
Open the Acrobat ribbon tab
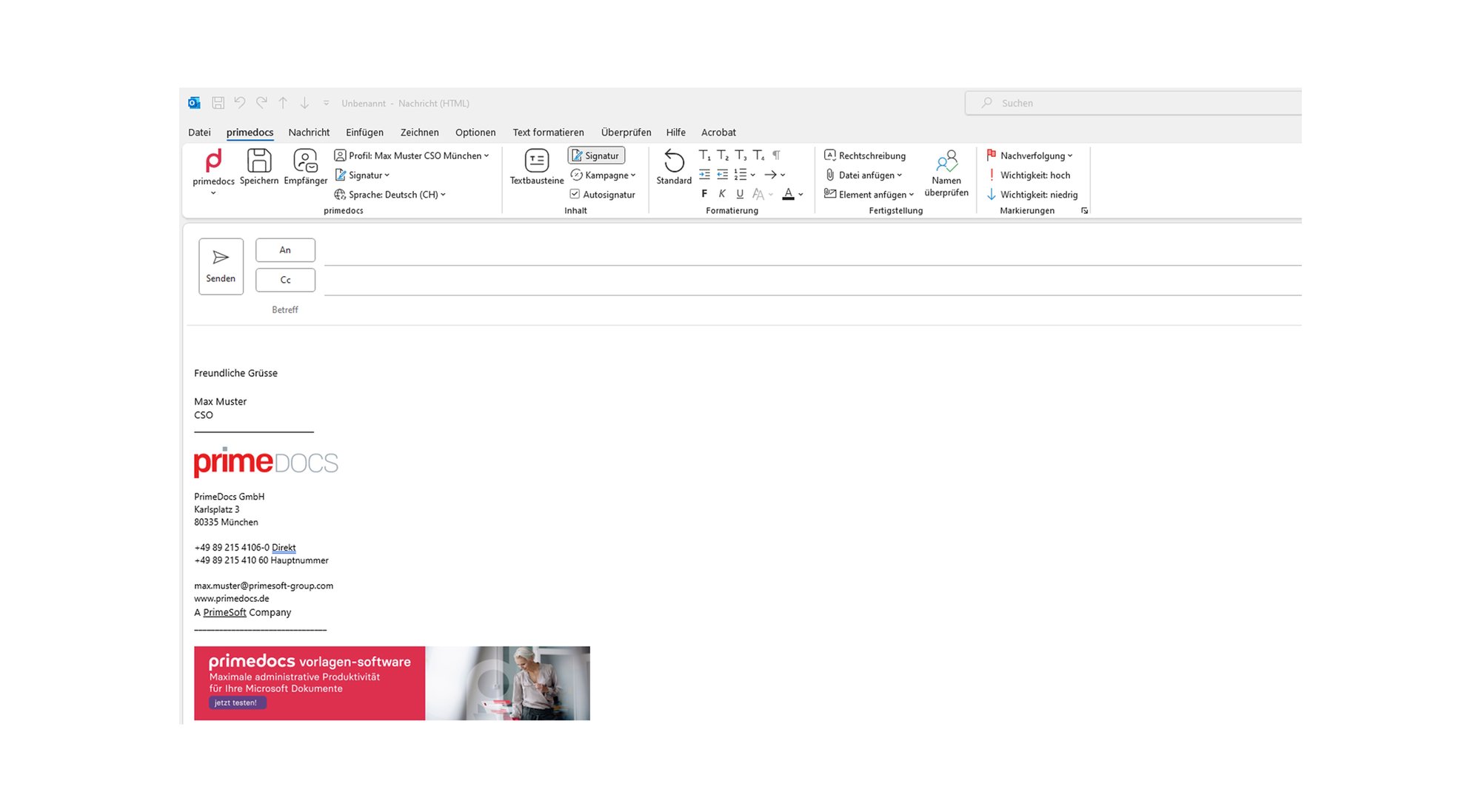coord(718,132)
